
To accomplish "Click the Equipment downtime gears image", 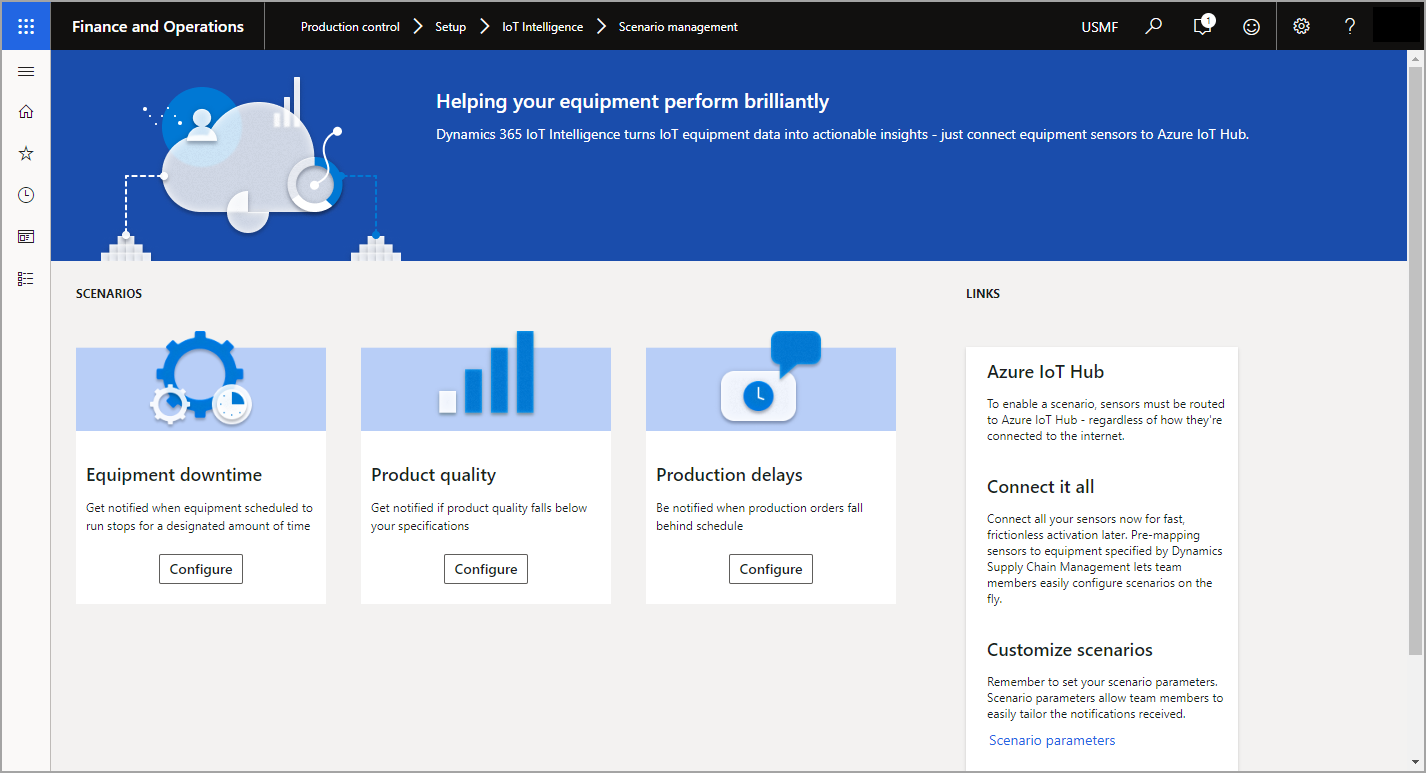I will (x=201, y=380).
